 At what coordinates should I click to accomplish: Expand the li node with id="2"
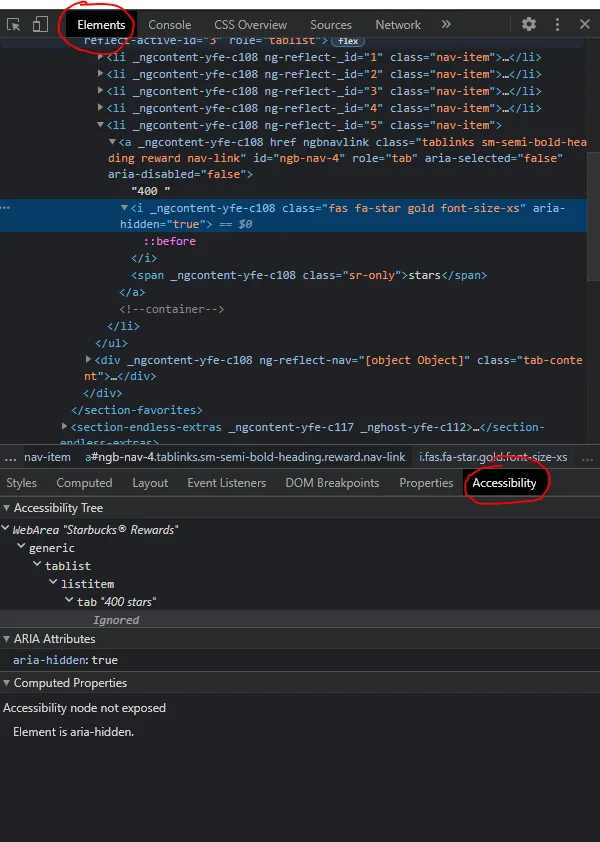(100, 74)
